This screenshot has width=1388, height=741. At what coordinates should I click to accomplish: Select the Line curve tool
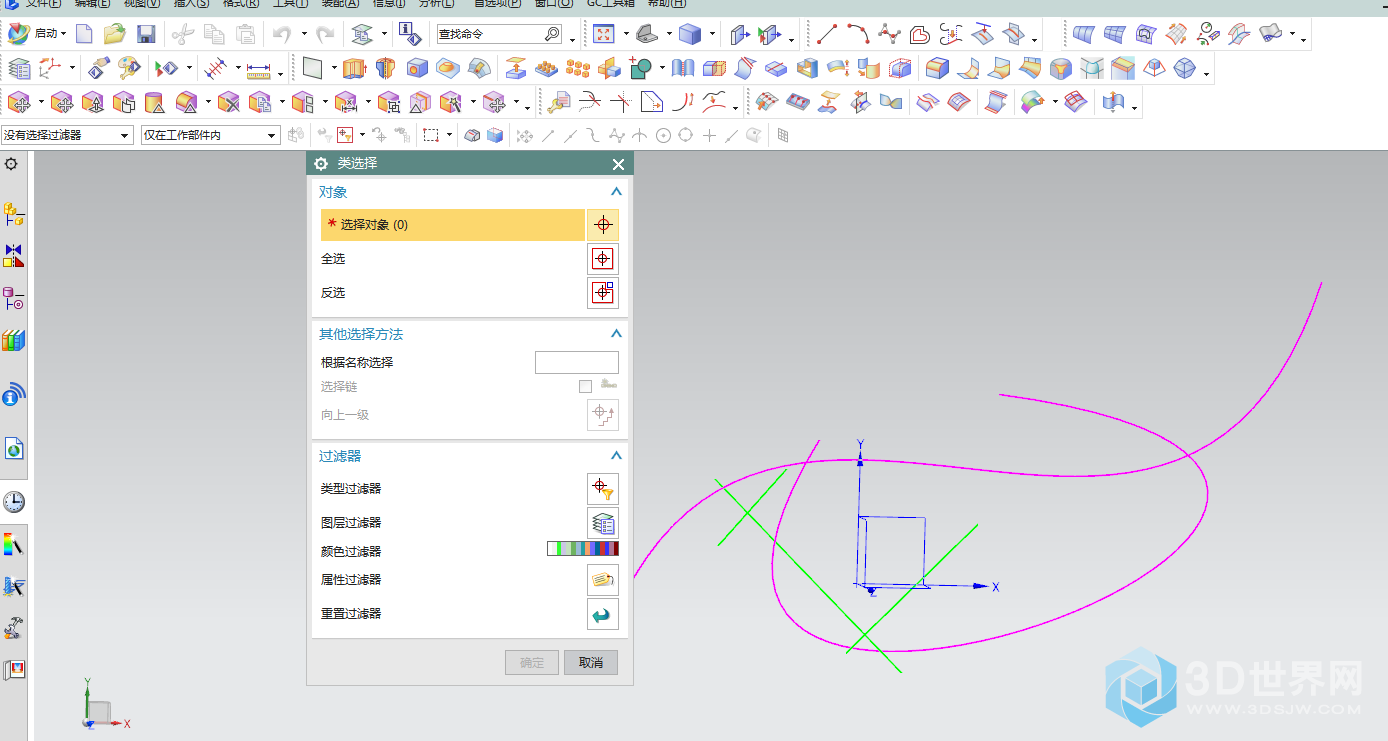click(827, 34)
